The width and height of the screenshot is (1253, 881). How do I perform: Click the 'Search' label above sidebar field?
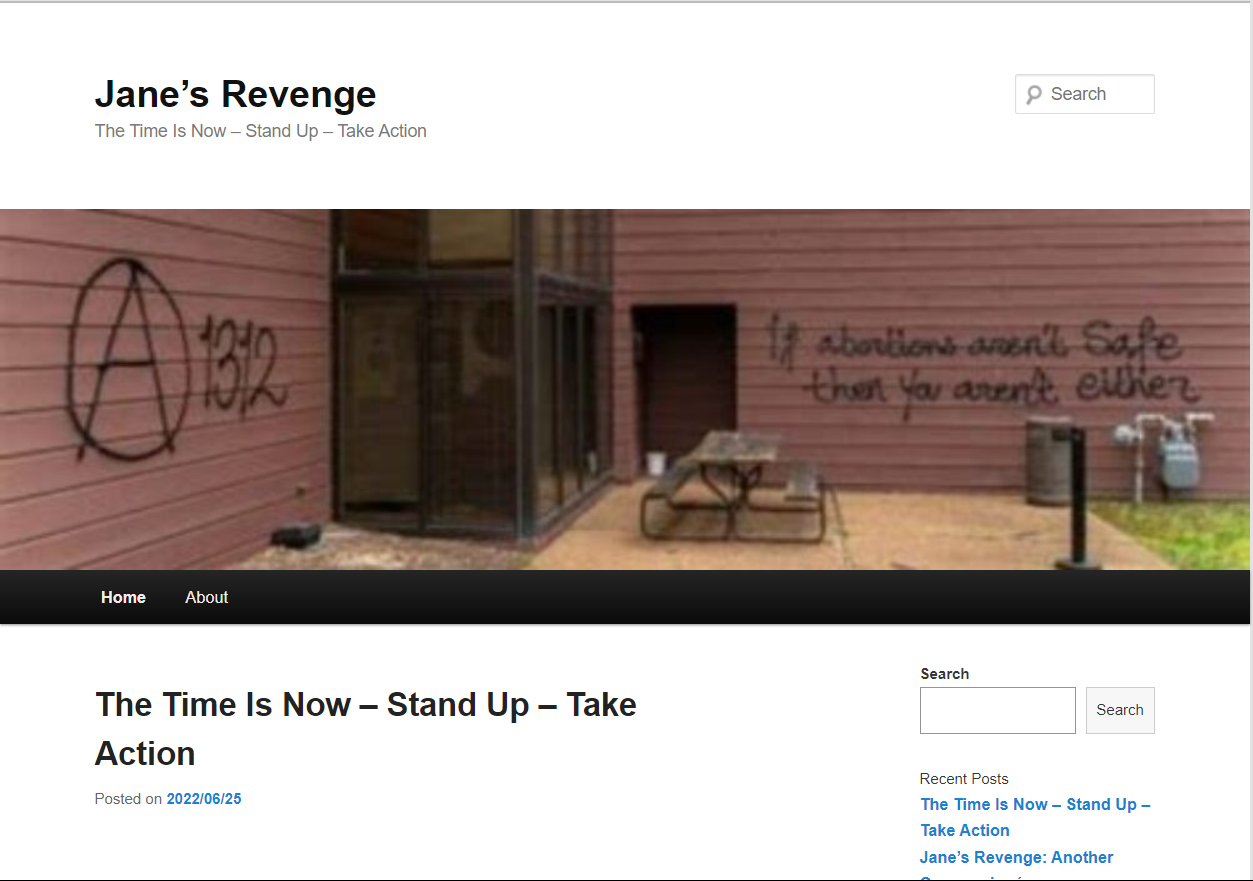pos(945,674)
